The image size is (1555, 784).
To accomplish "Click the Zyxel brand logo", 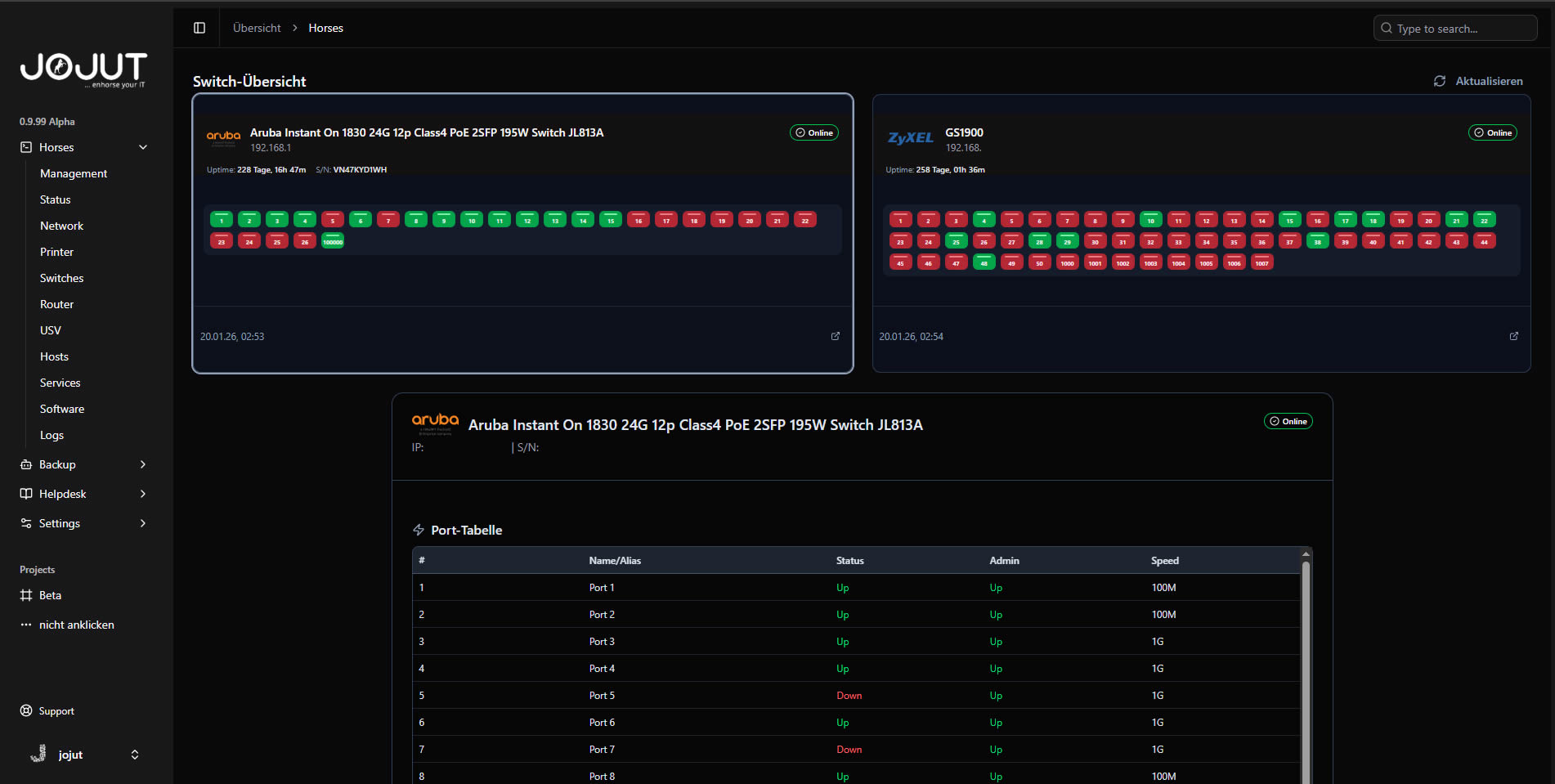I will pos(910,138).
